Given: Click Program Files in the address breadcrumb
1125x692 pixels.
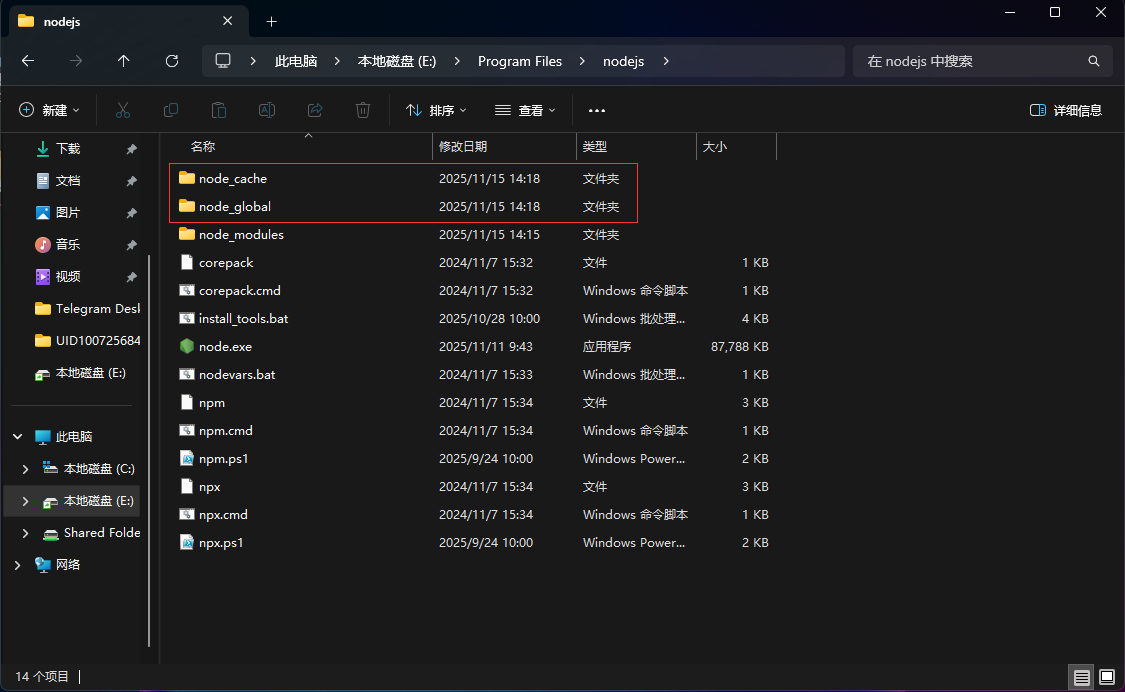Looking at the screenshot, I should [519, 61].
